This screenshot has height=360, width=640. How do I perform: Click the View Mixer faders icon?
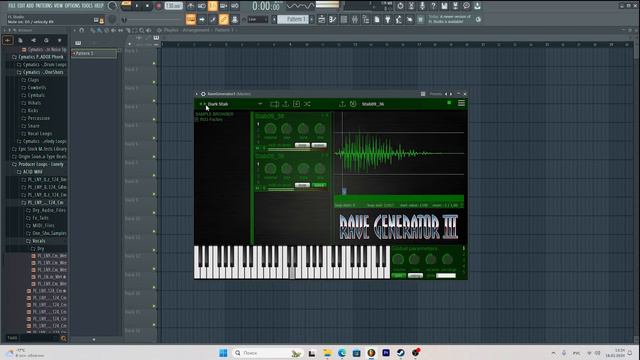pos(355,19)
